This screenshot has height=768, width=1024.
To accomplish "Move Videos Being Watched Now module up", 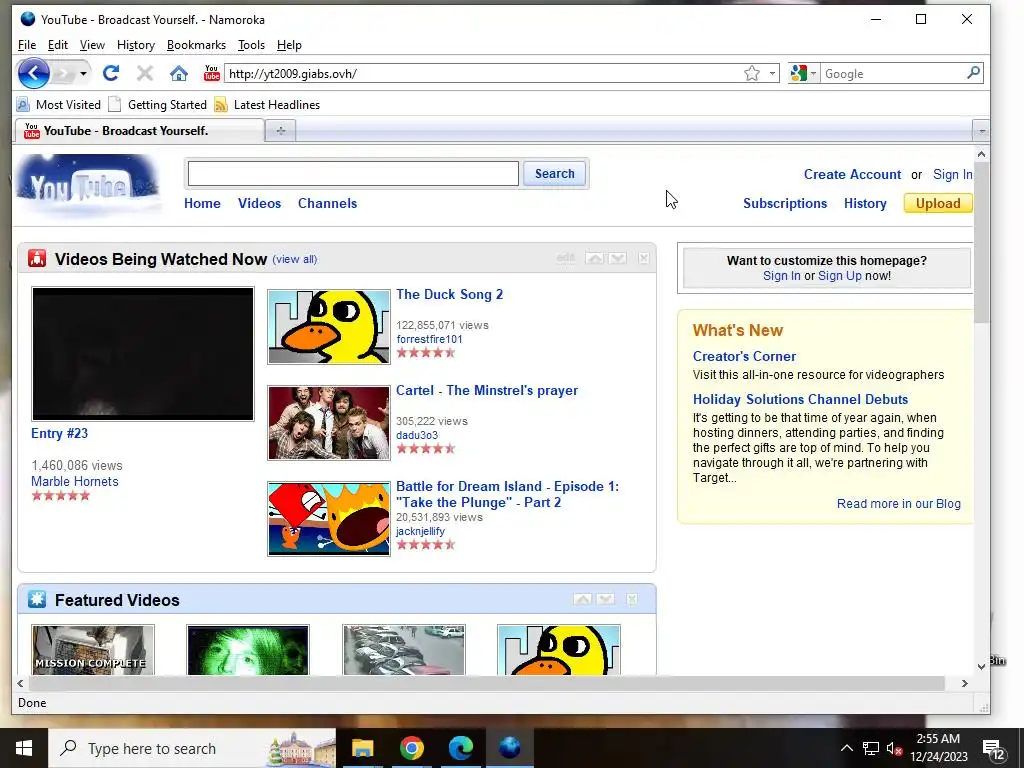I will [594, 259].
